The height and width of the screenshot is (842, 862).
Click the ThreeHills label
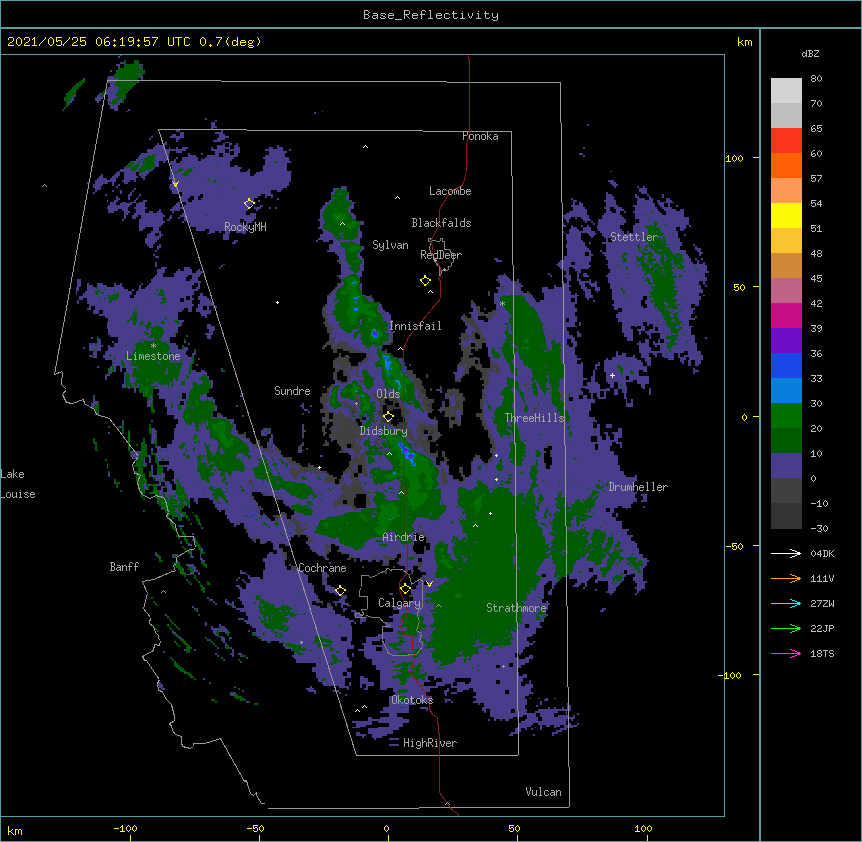[x=534, y=418]
